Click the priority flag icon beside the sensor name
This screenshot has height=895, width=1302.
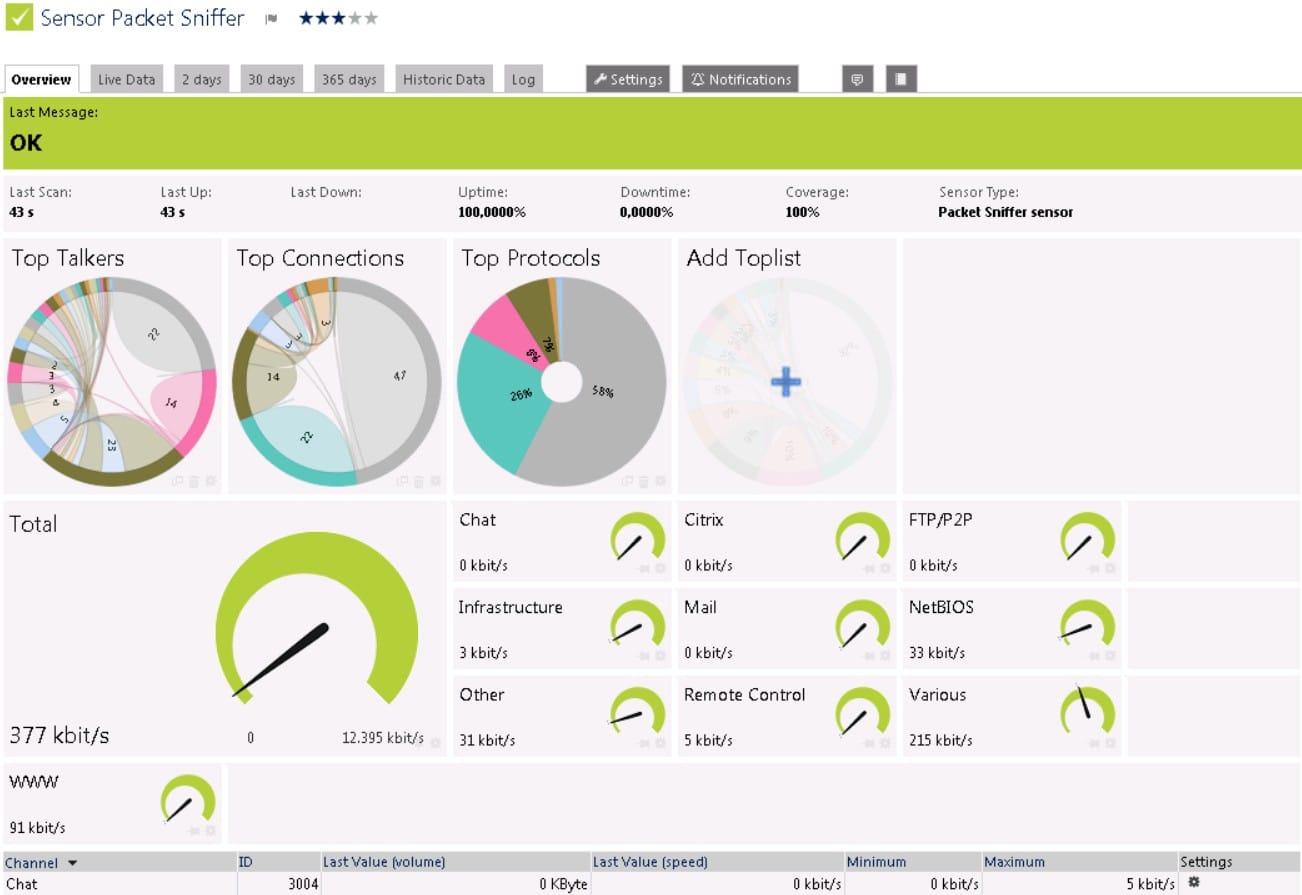pos(271,19)
